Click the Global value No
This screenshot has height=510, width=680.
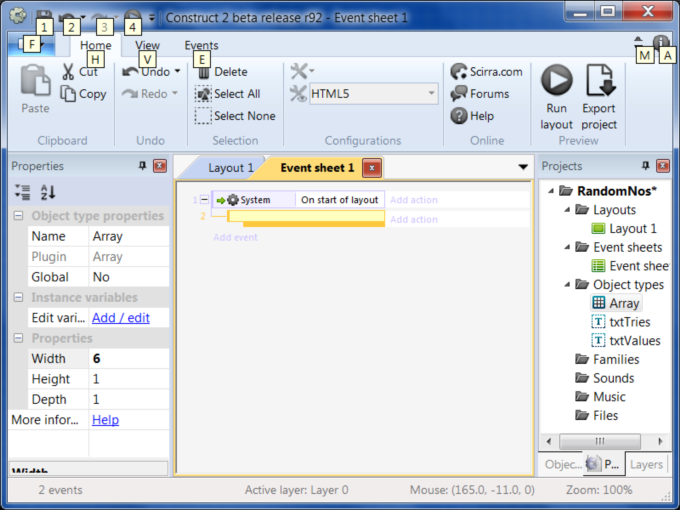click(129, 277)
